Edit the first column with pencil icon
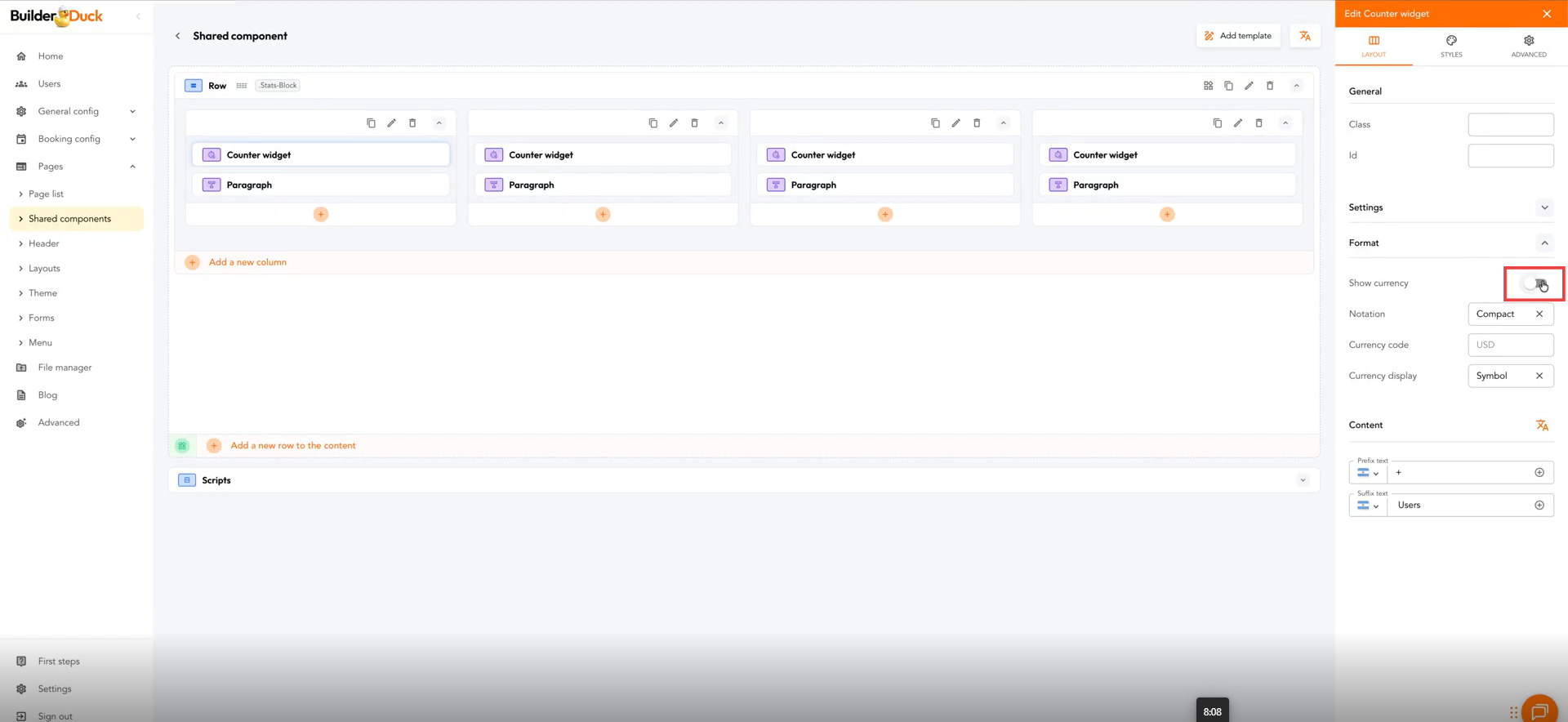 (x=391, y=123)
